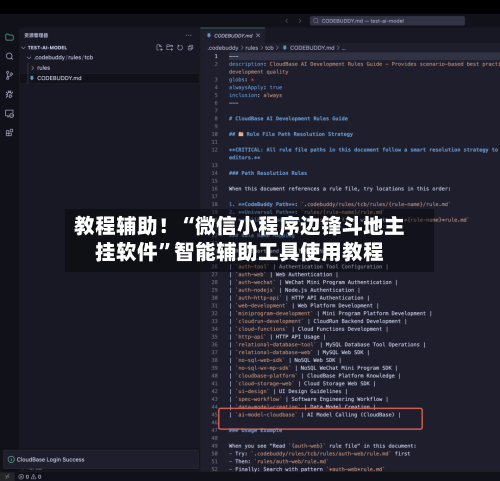The width and height of the screenshot is (500, 481).
Task: Click the 'ai-model-cloudbase' table row
Action: [315, 415]
